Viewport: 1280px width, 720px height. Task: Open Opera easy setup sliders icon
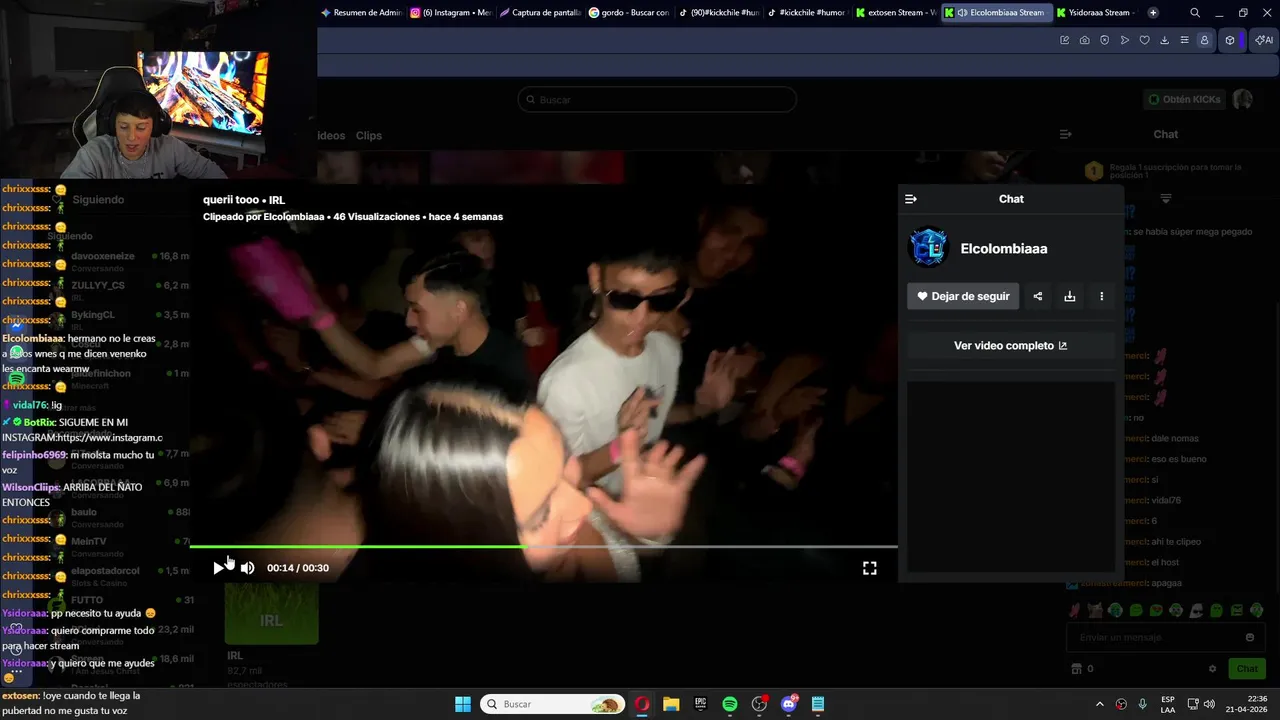[1184, 40]
